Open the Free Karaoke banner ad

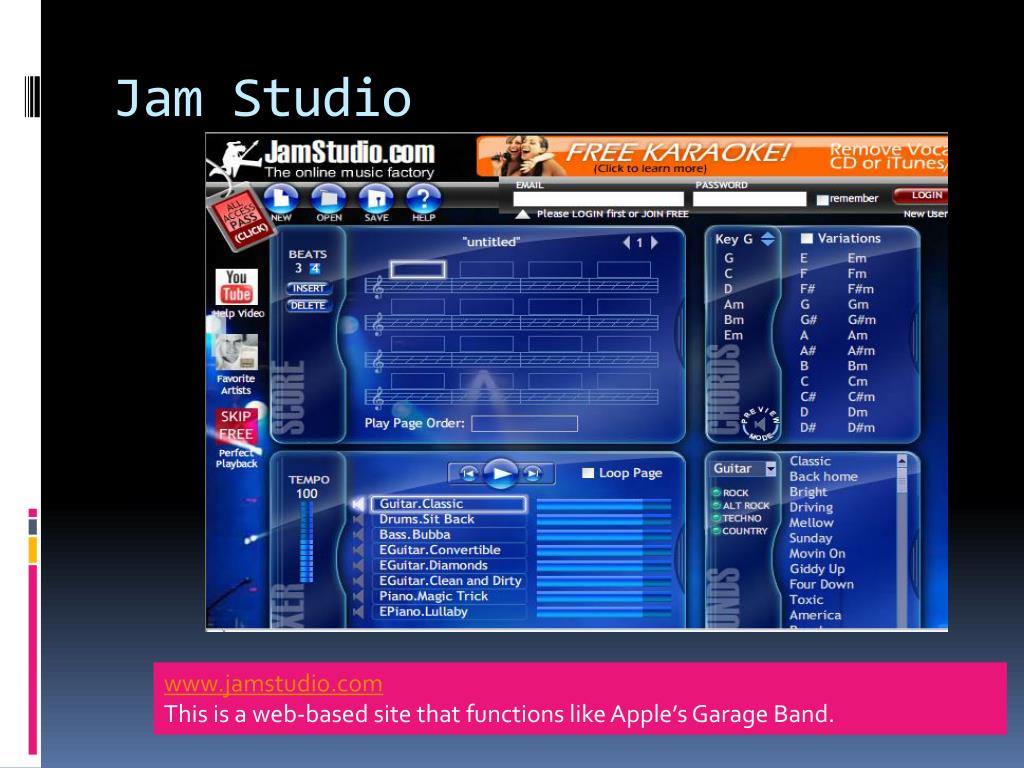click(x=712, y=157)
